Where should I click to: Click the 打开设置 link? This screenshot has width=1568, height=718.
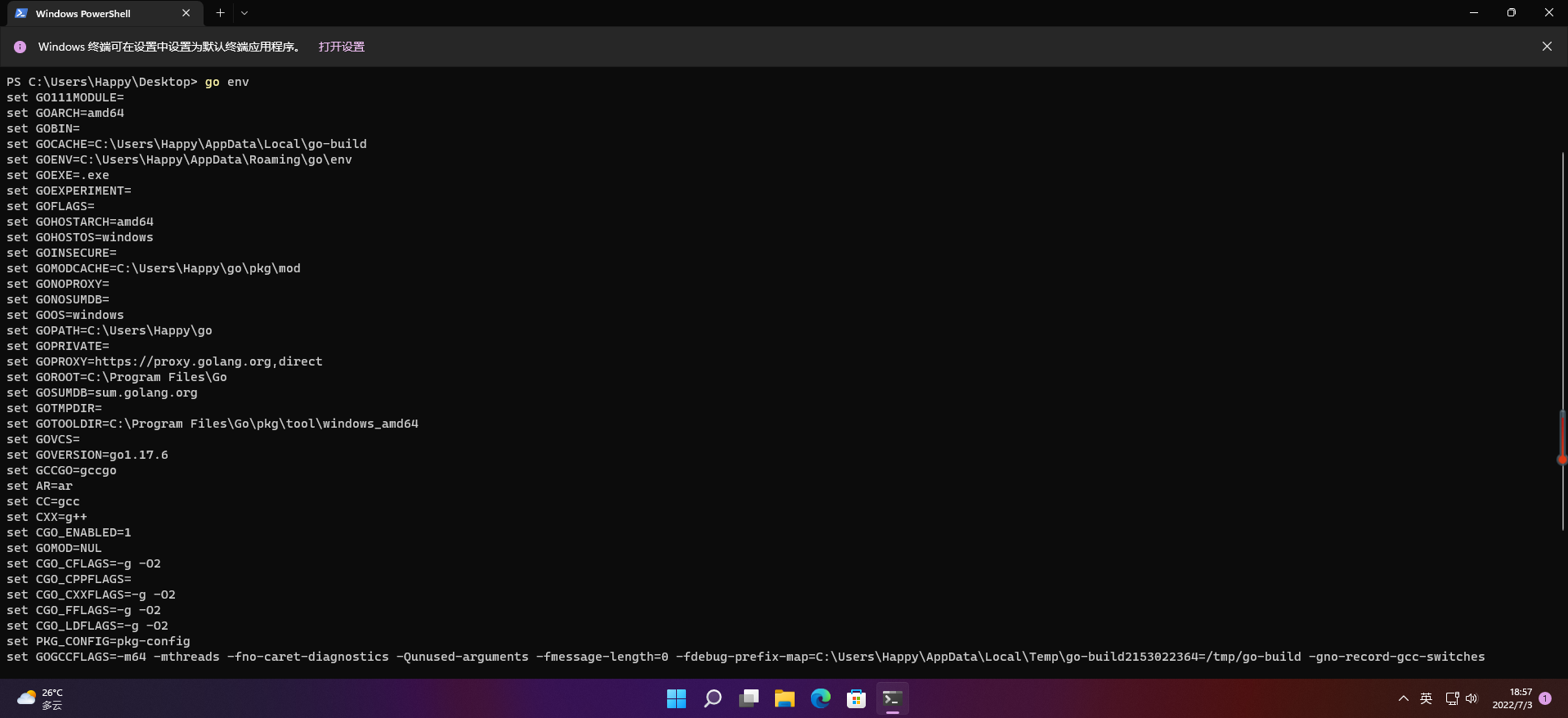342,47
